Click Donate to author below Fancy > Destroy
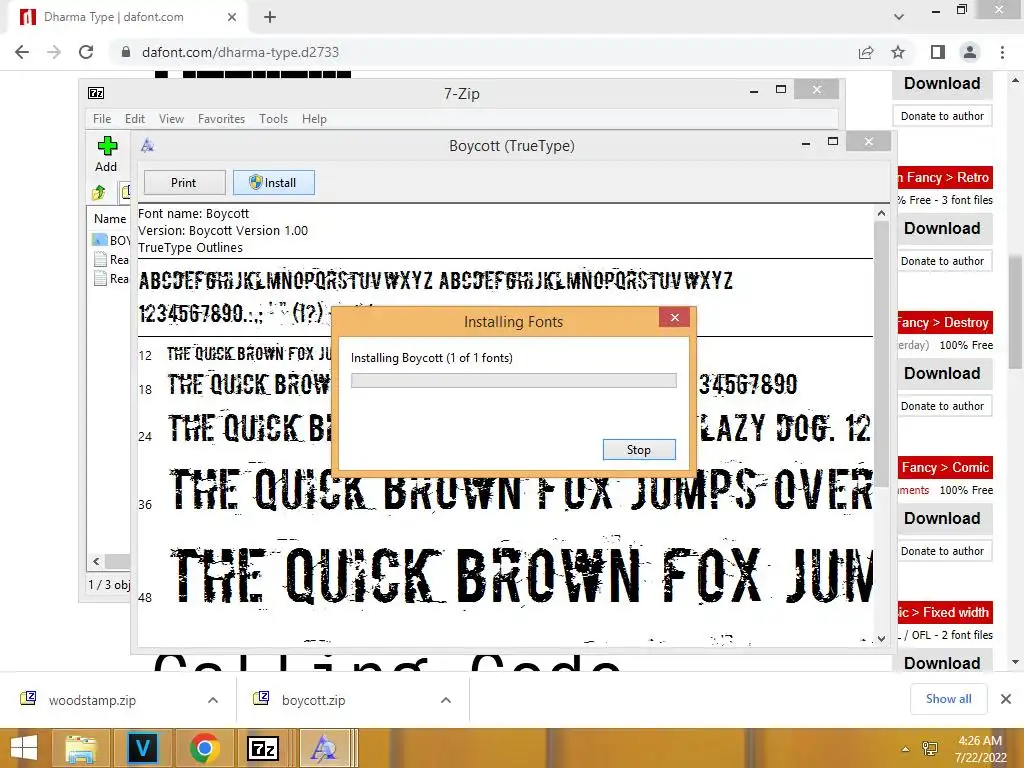Screen dimensions: 1024x768 [x=942, y=406]
